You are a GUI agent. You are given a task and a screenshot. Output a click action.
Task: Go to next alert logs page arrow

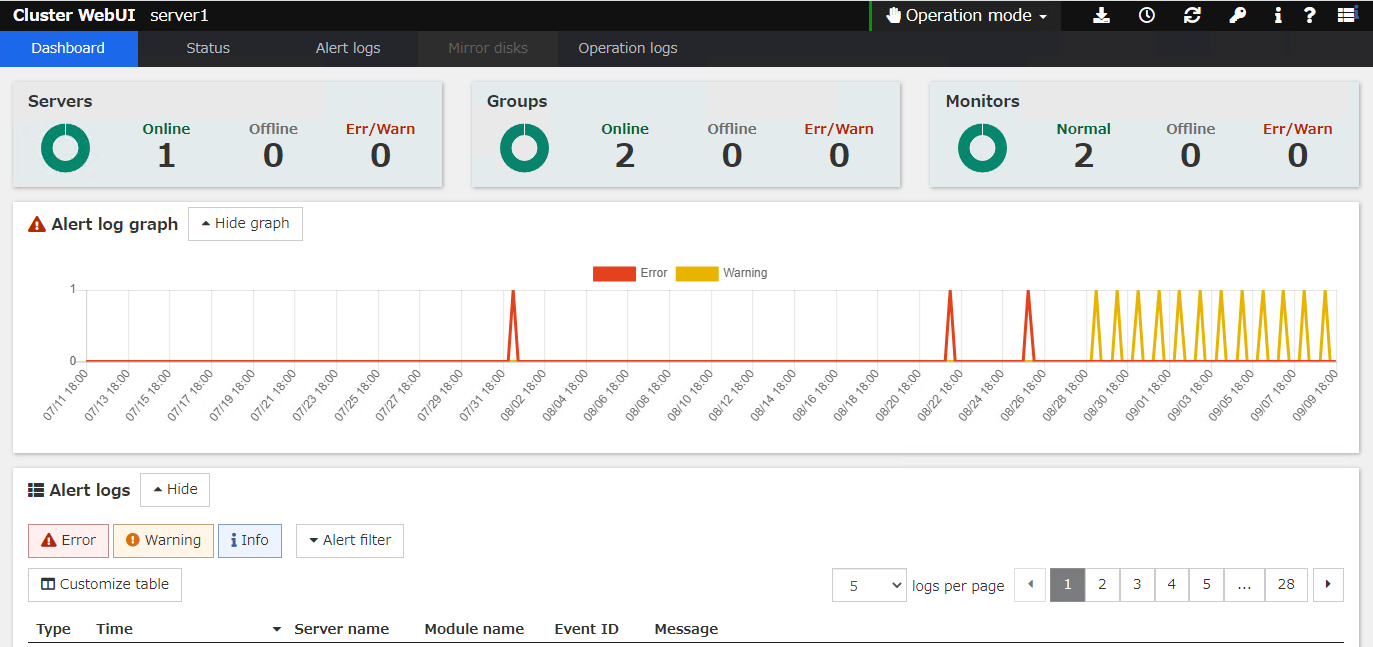(x=1328, y=585)
